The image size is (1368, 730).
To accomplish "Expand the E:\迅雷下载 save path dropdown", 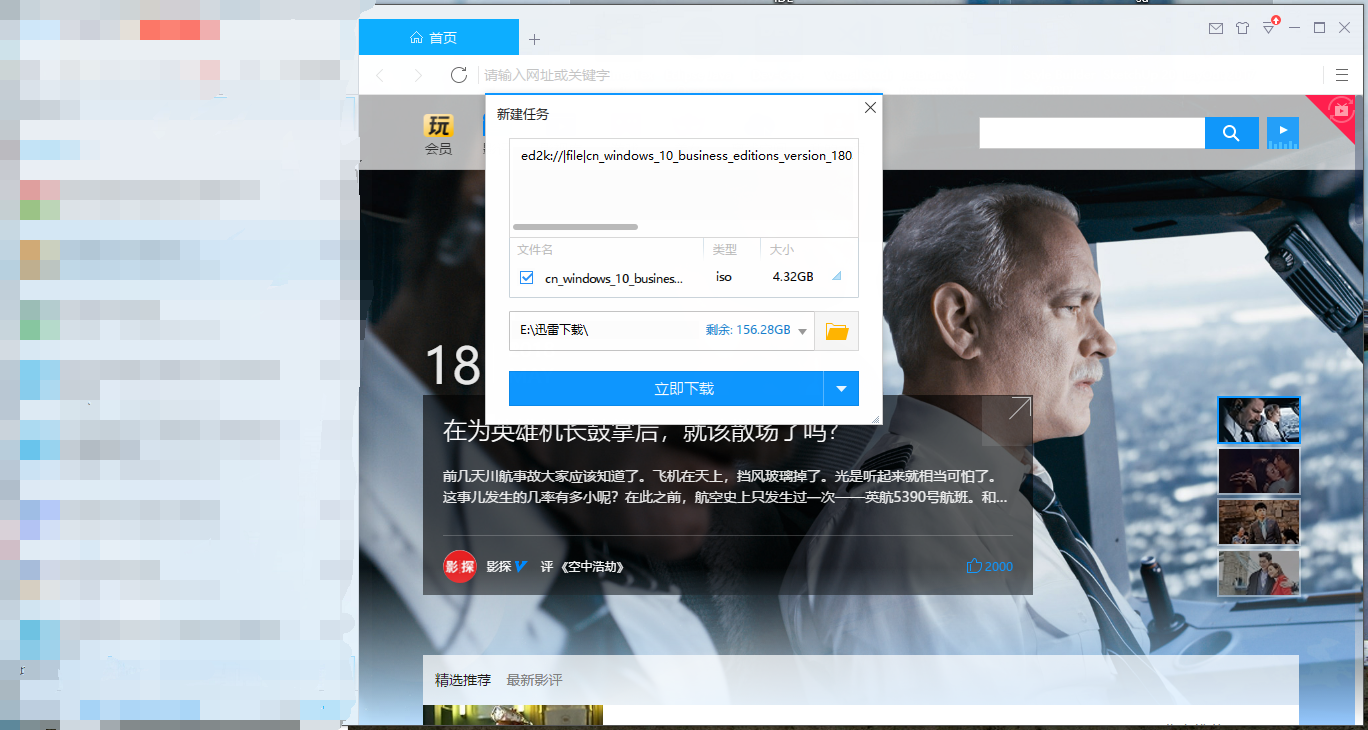I will click(x=802, y=332).
